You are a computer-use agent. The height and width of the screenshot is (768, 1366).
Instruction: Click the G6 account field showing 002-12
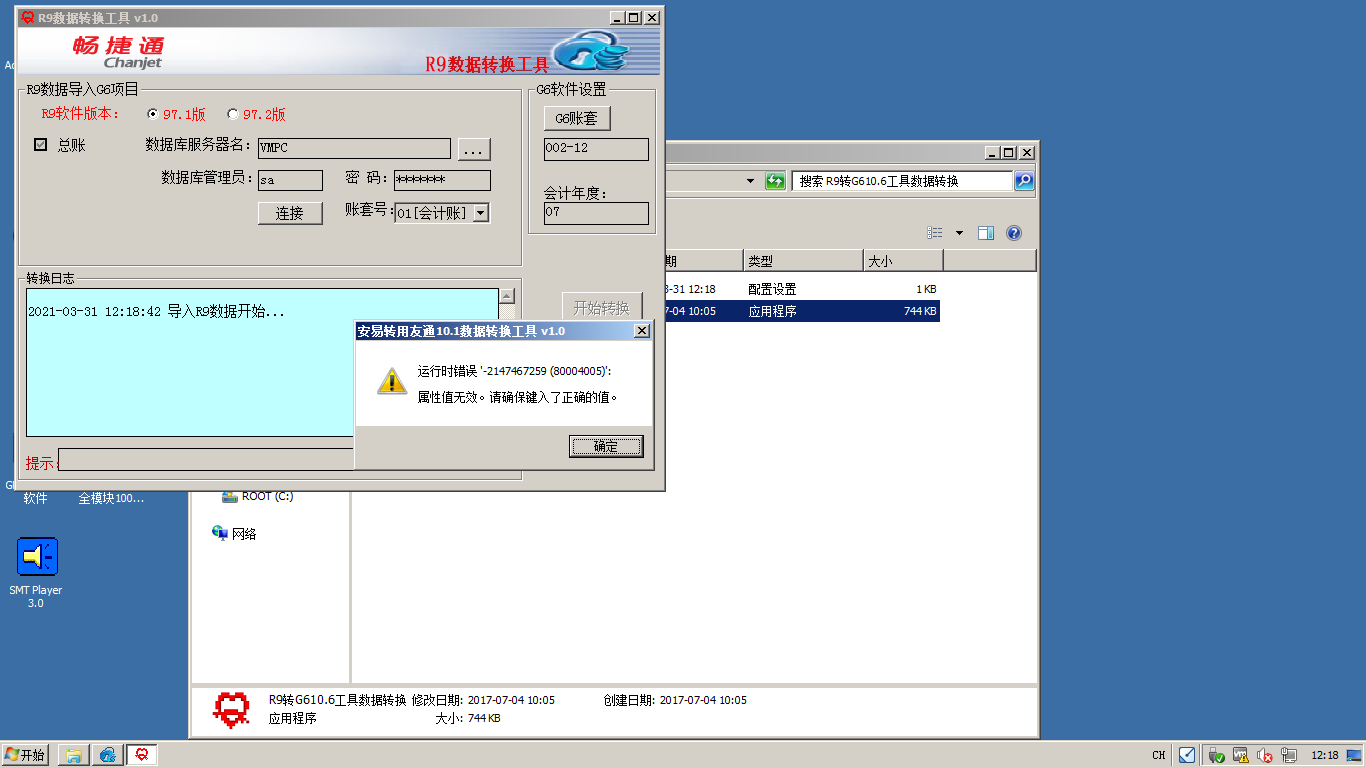(x=596, y=149)
